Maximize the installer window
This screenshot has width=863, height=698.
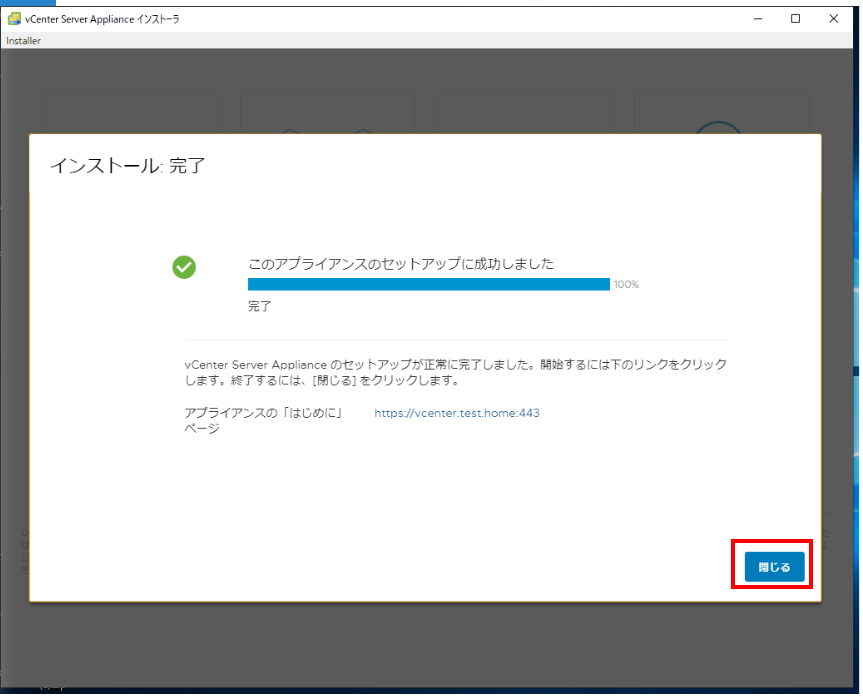[x=795, y=19]
